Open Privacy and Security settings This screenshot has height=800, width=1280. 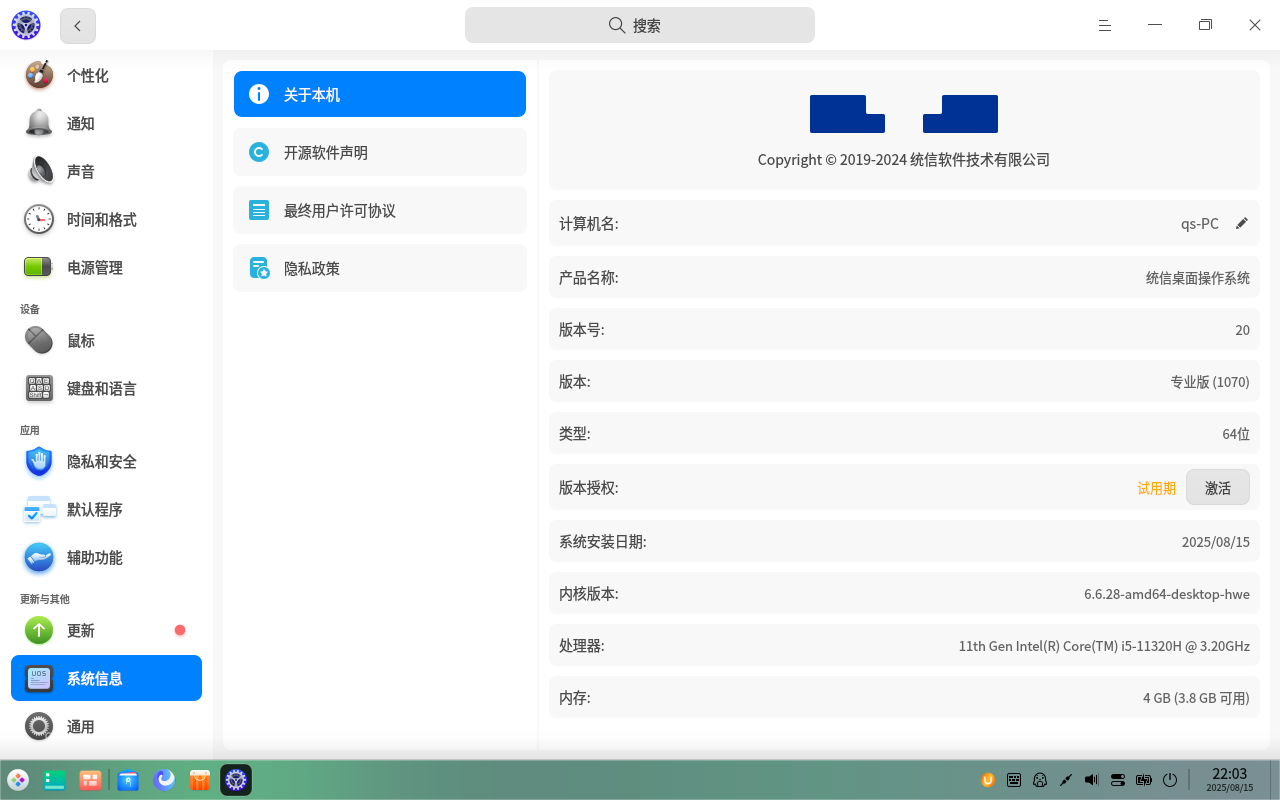click(x=101, y=462)
